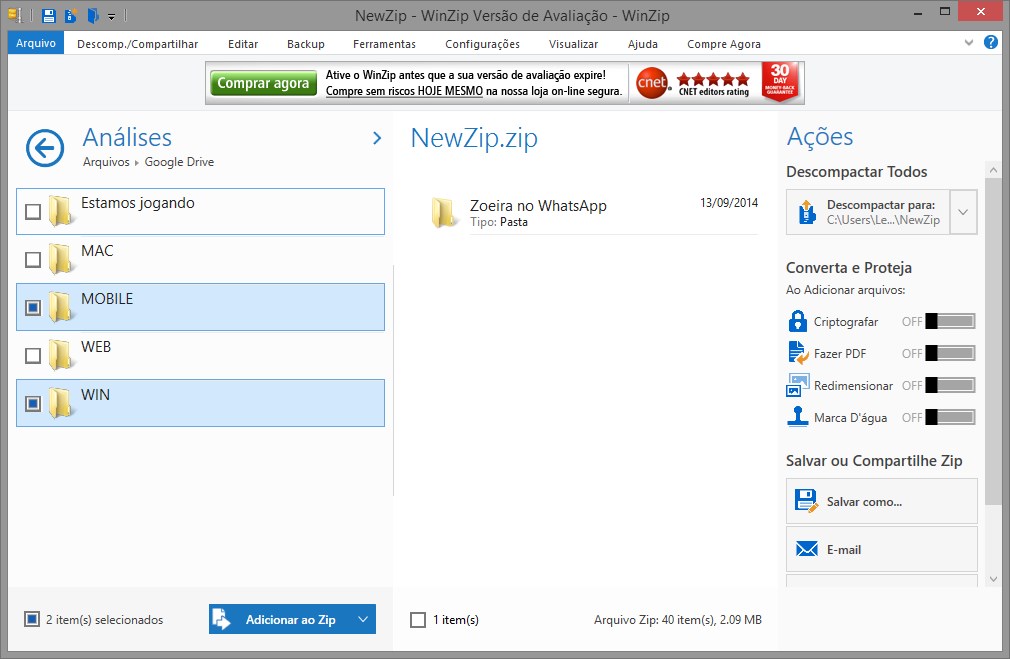Open the Configurações tab
The height and width of the screenshot is (659, 1010).
coord(482,44)
